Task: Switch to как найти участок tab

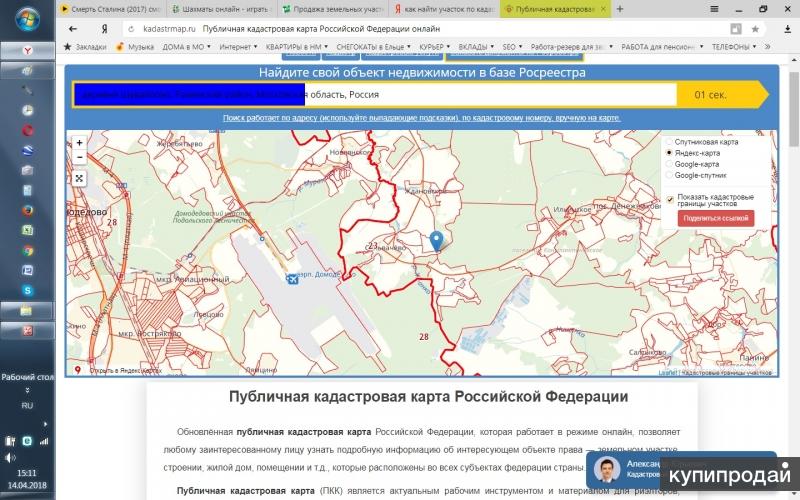Action: pos(445,9)
